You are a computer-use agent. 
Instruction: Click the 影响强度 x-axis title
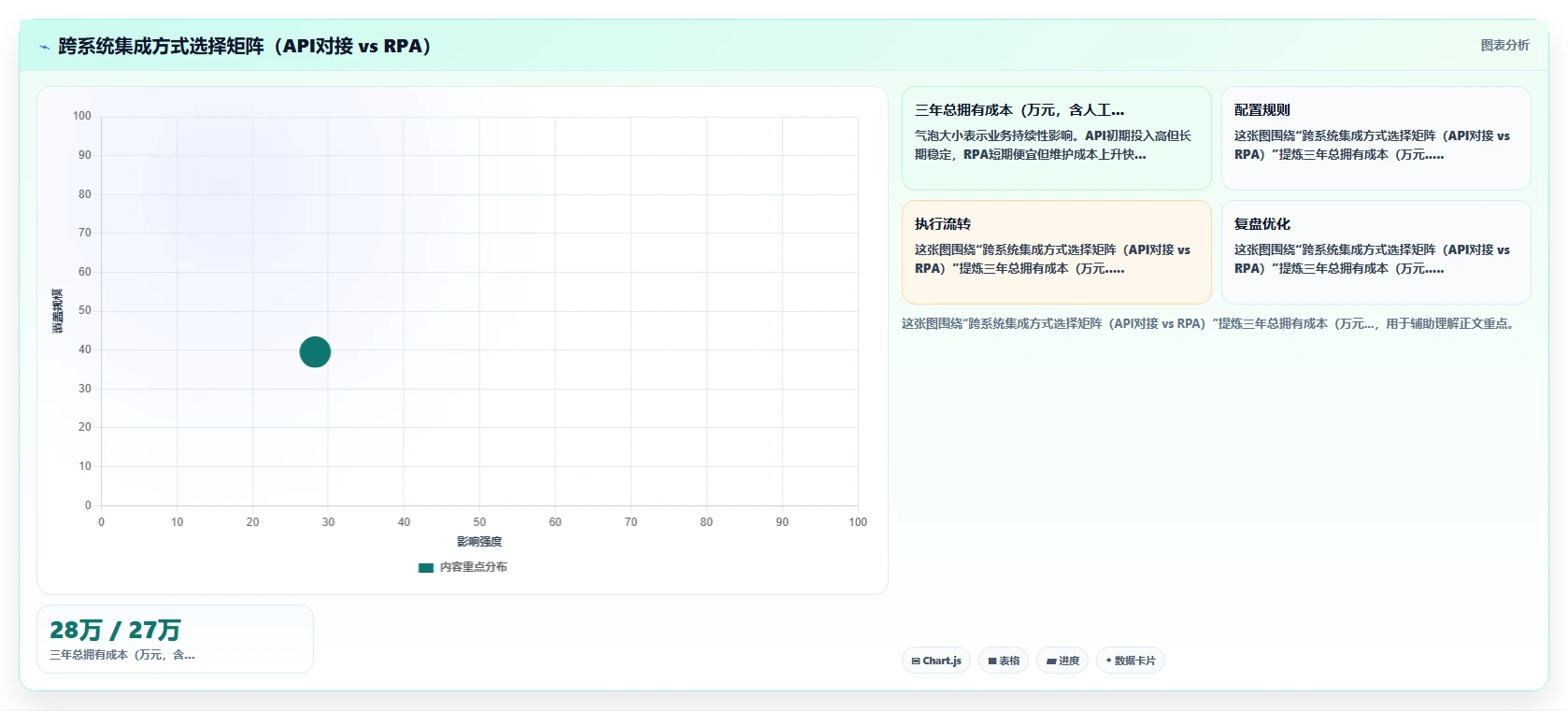coord(479,542)
